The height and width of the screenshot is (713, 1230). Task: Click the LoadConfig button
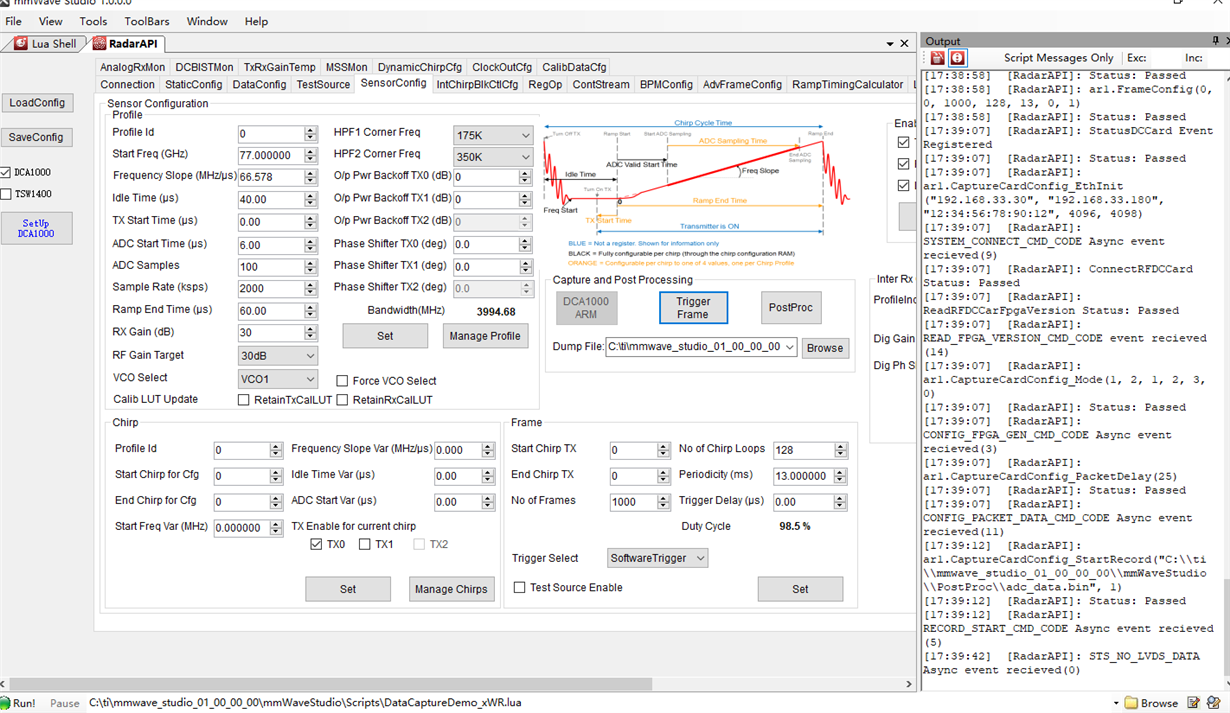(x=37, y=103)
